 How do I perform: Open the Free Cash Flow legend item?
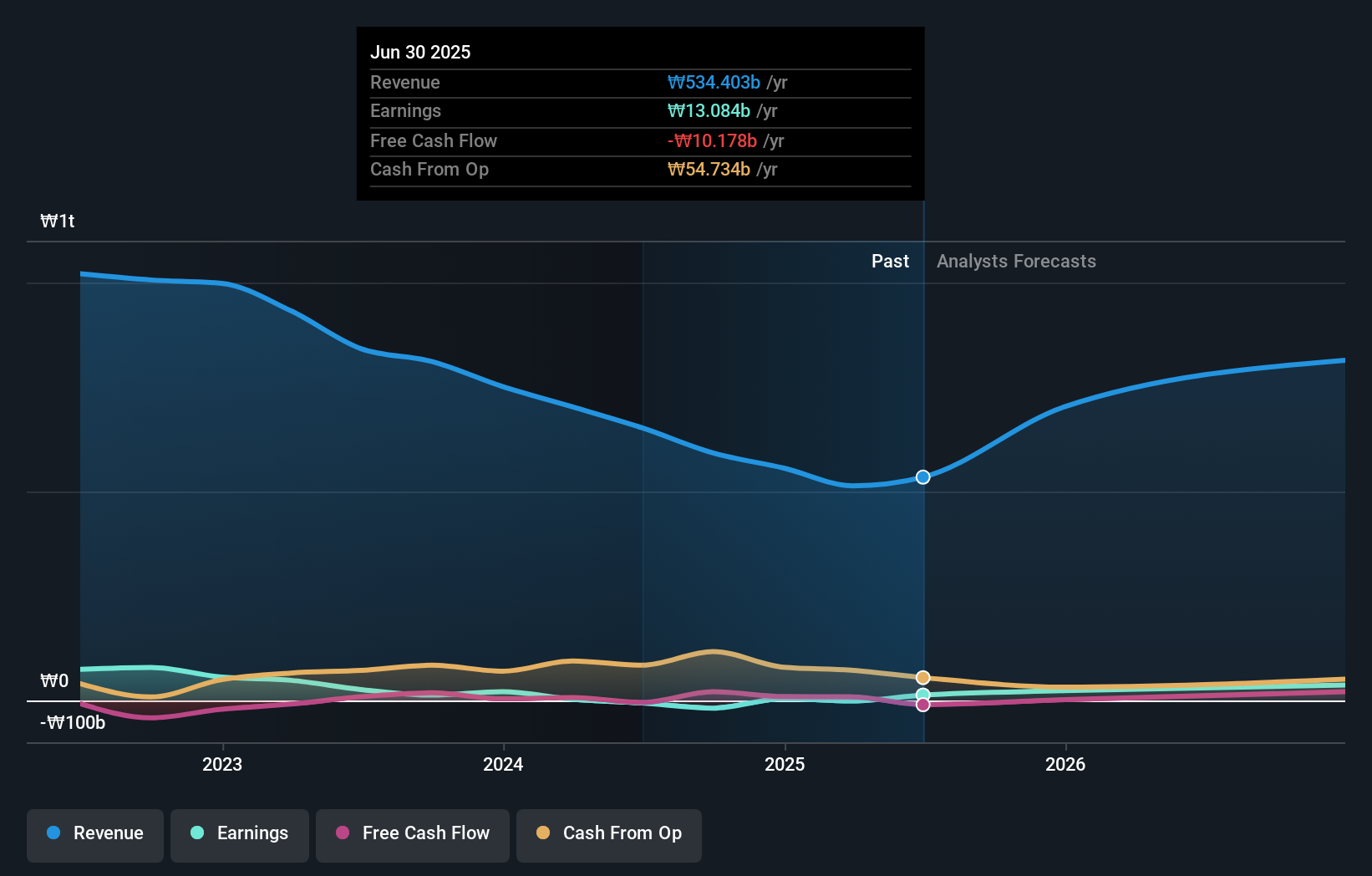[413, 834]
